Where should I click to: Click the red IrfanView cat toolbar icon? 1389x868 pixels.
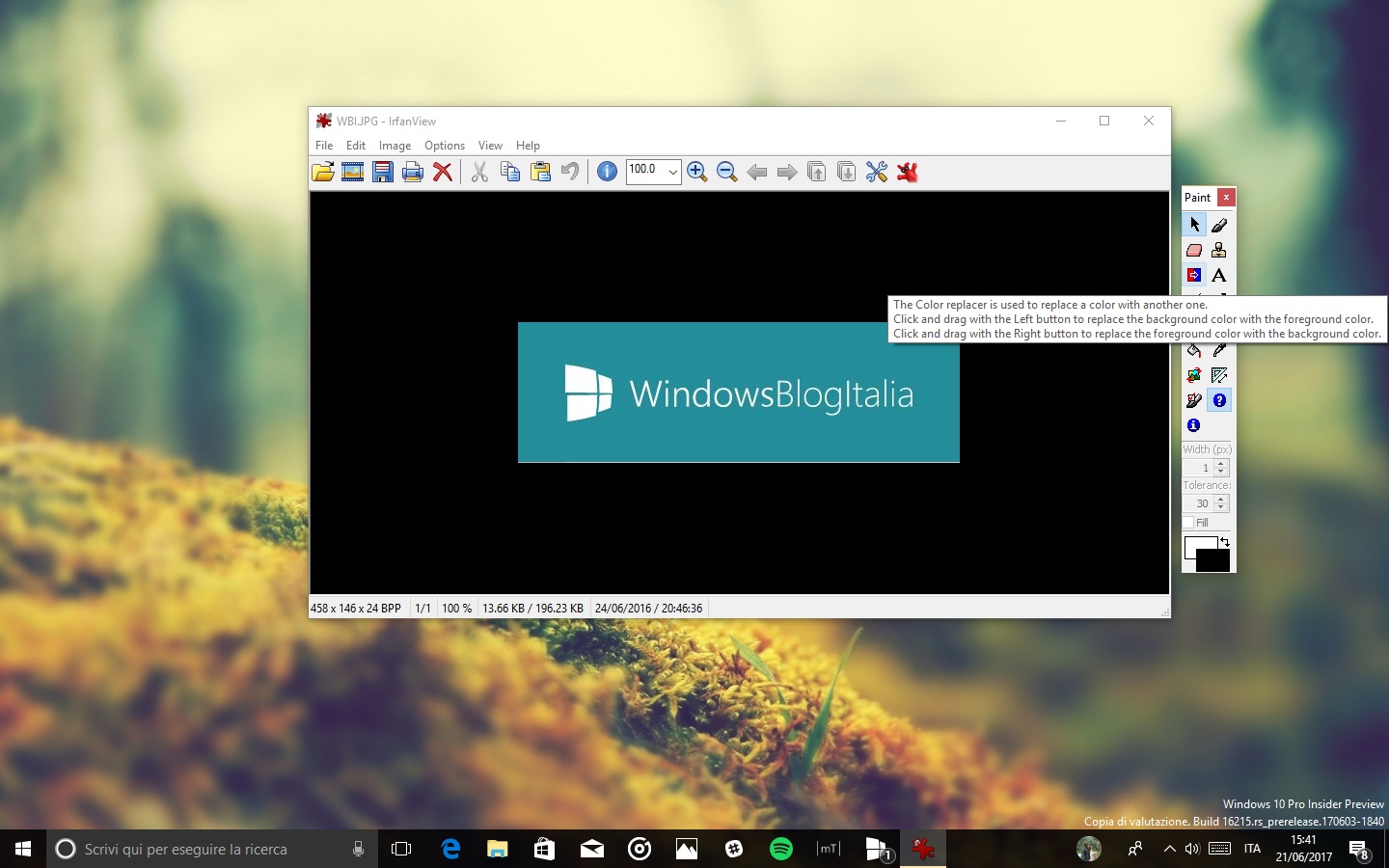click(x=907, y=172)
